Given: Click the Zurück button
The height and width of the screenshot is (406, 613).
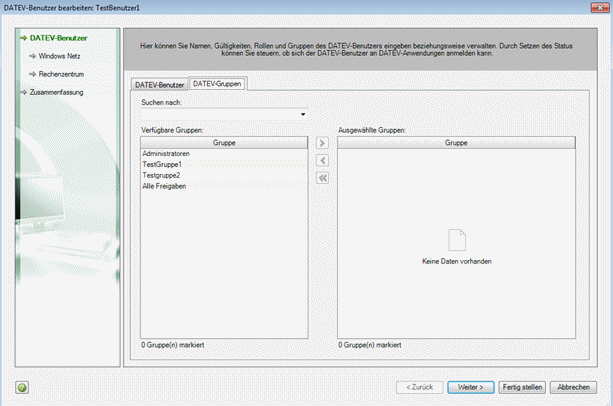Looking at the screenshot, I should (x=419, y=387).
